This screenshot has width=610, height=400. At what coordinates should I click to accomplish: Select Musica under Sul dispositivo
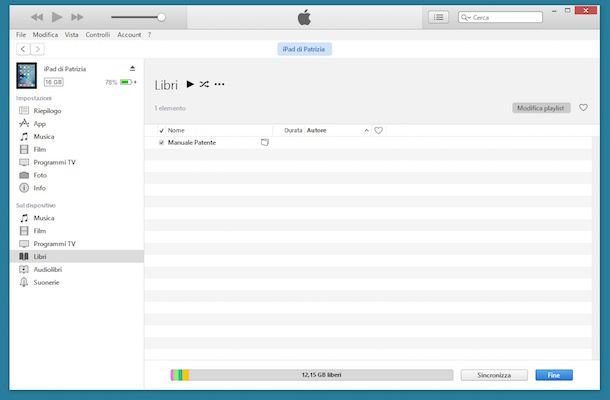(x=44, y=218)
